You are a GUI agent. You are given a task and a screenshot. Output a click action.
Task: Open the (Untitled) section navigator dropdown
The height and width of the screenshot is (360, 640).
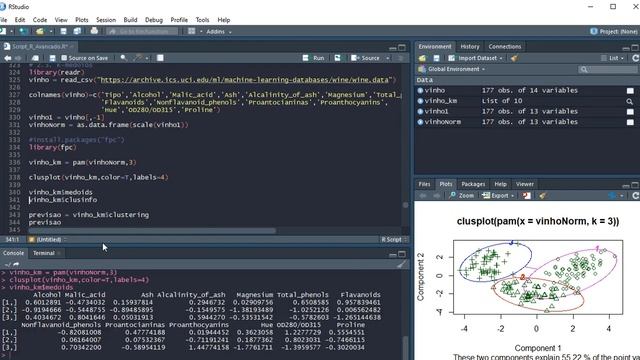(48, 240)
